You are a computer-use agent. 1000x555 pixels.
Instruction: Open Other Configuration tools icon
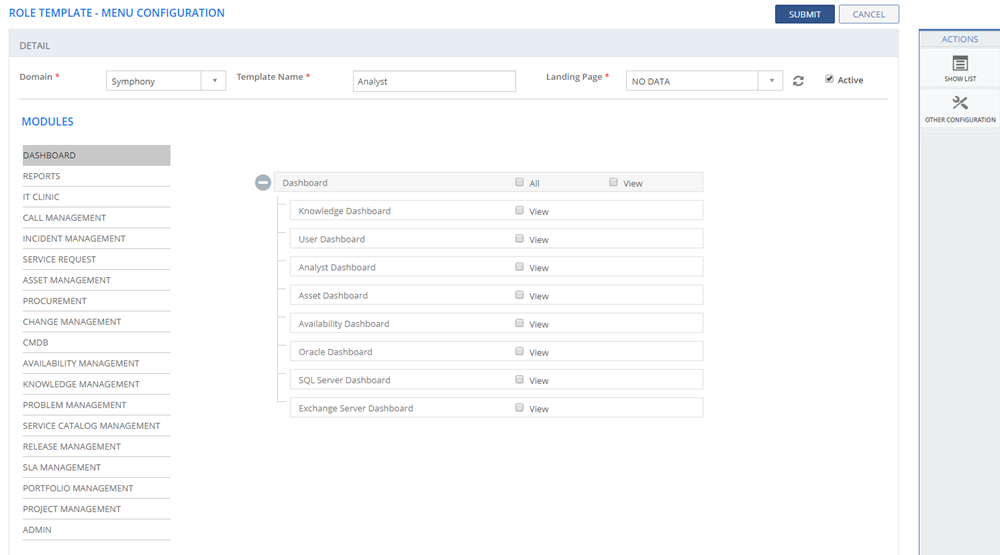960,104
